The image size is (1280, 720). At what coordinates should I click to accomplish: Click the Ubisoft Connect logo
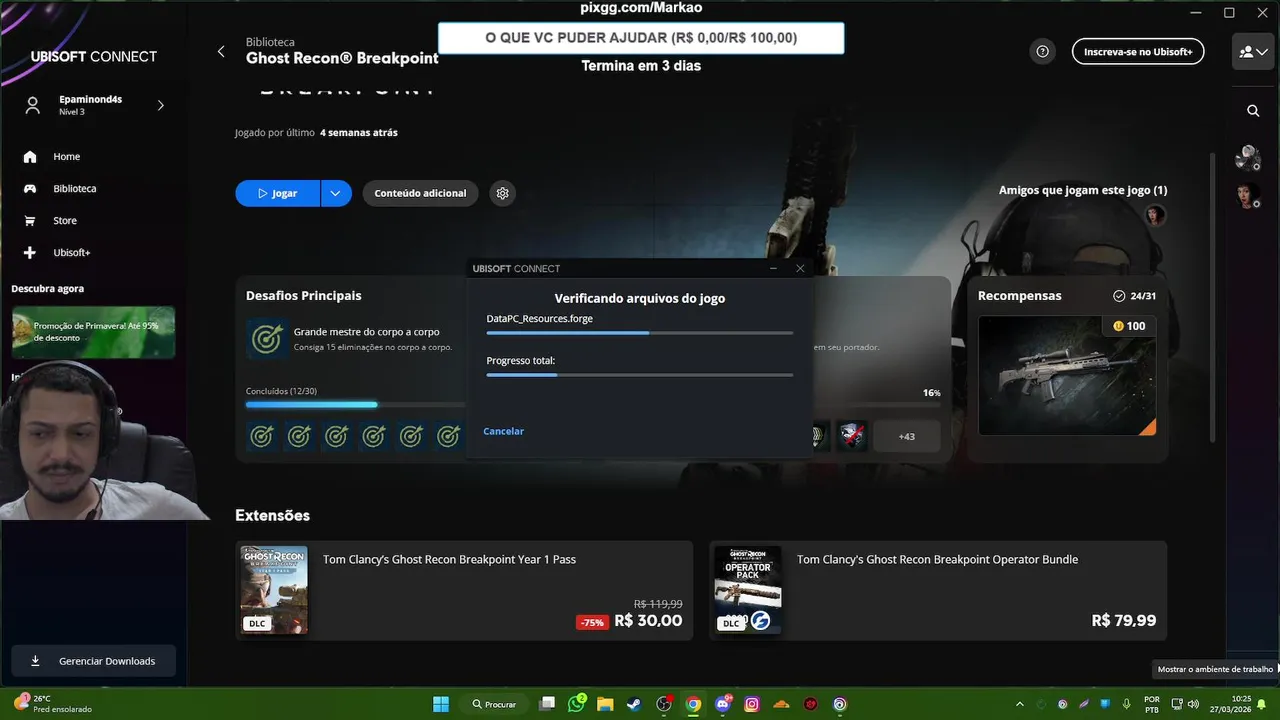pos(94,57)
